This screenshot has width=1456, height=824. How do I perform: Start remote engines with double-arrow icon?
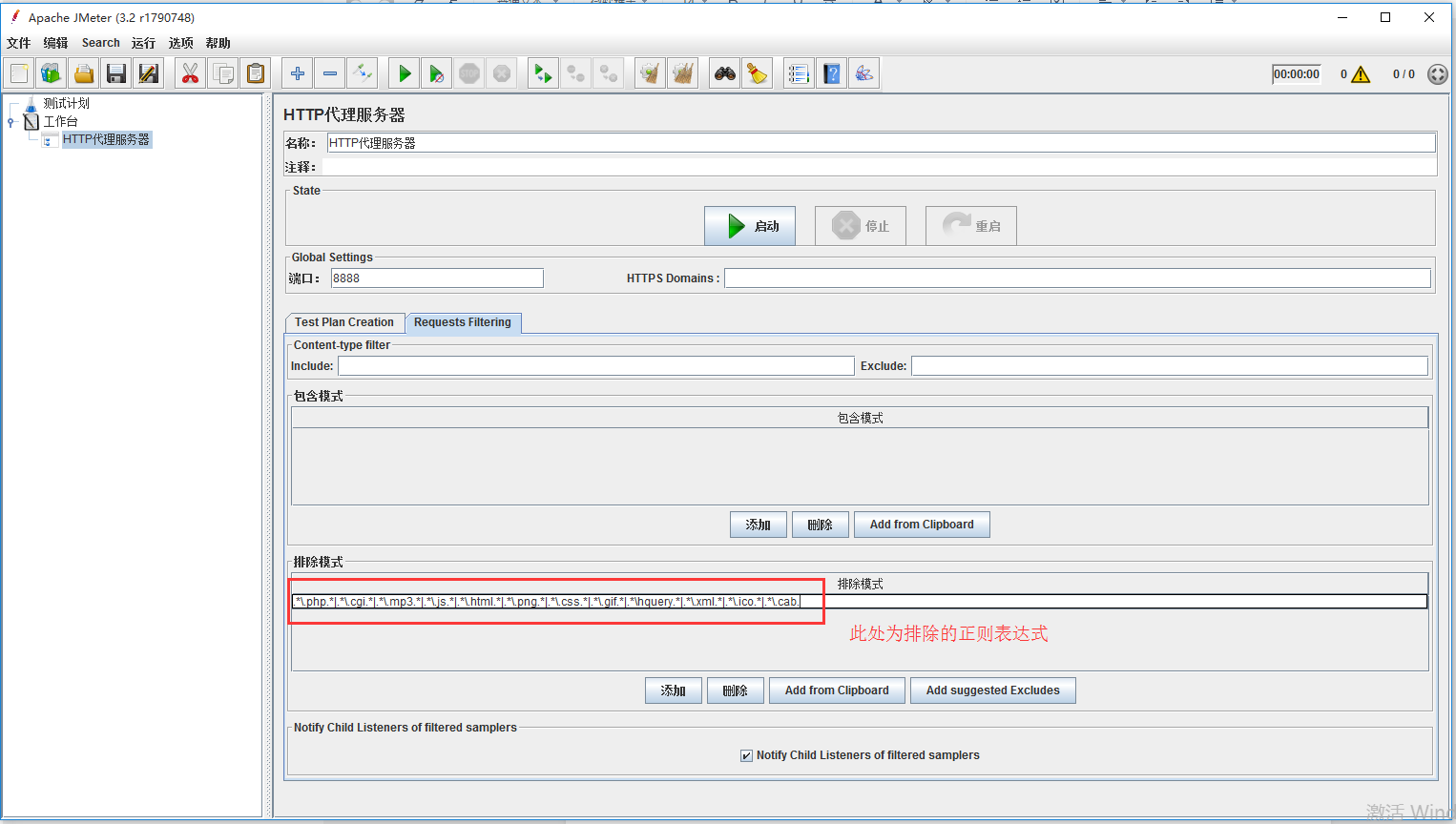coord(544,73)
